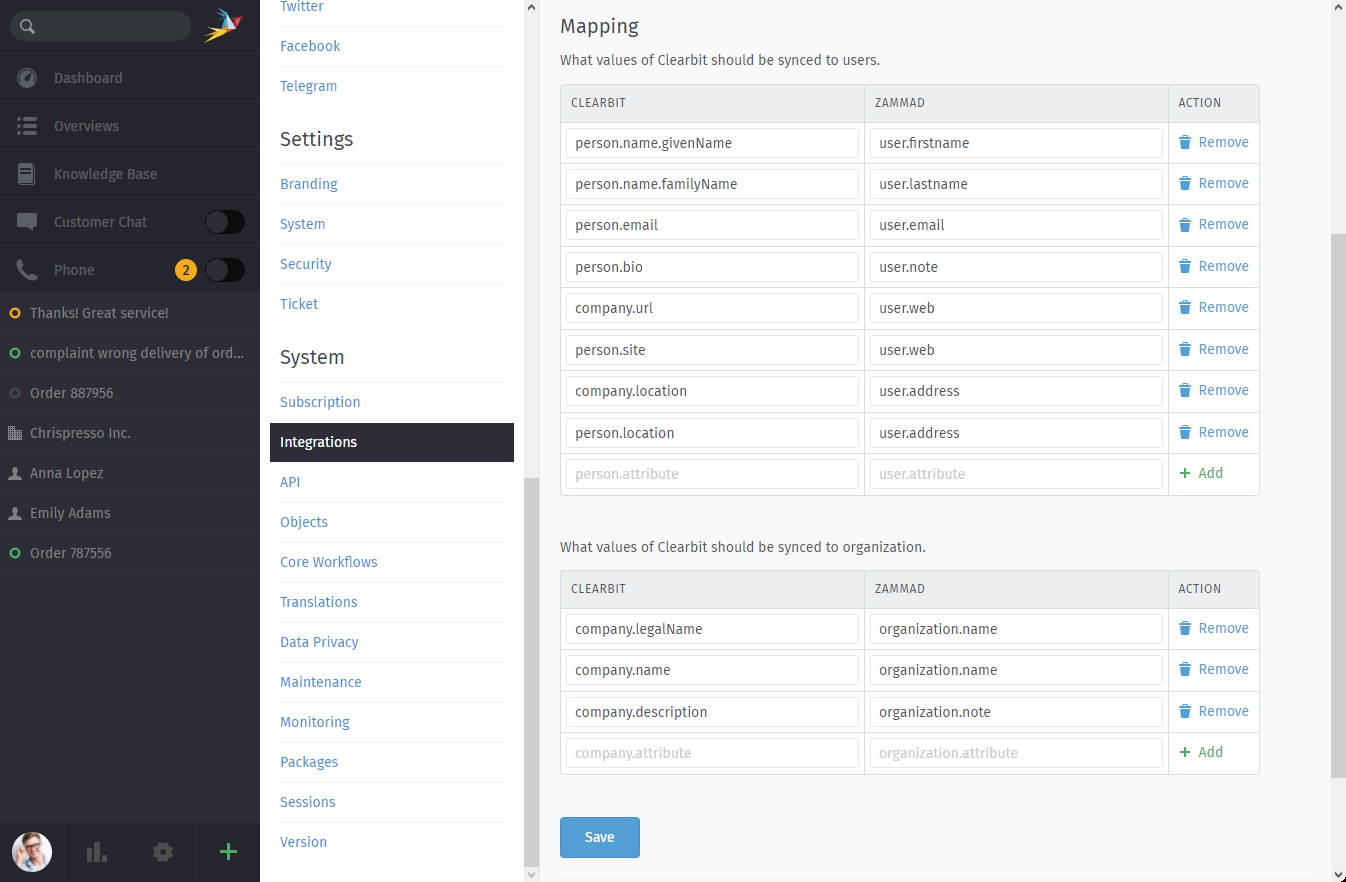Click trash icon for company.legalName row
This screenshot has width=1346, height=882.
tap(1185, 629)
